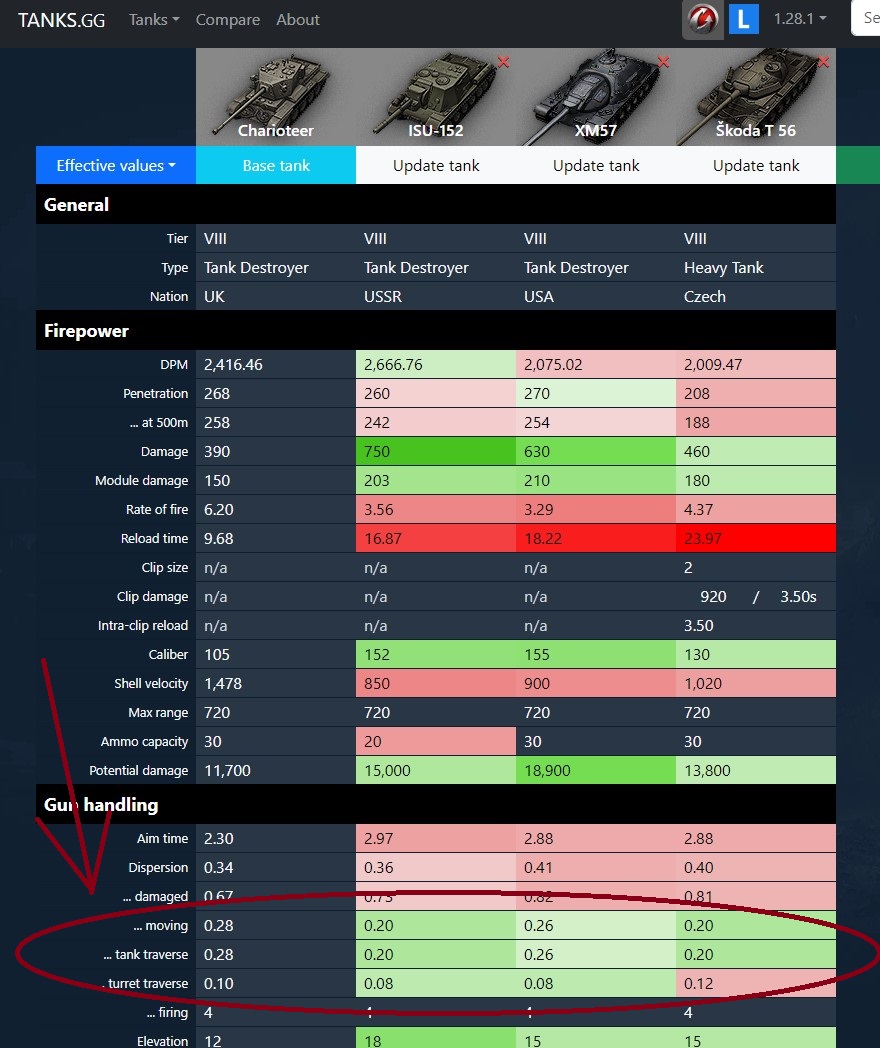Go to TANKS.GG home logo
Image resolution: width=880 pixels, height=1048 pixels.
coord(61,20)
